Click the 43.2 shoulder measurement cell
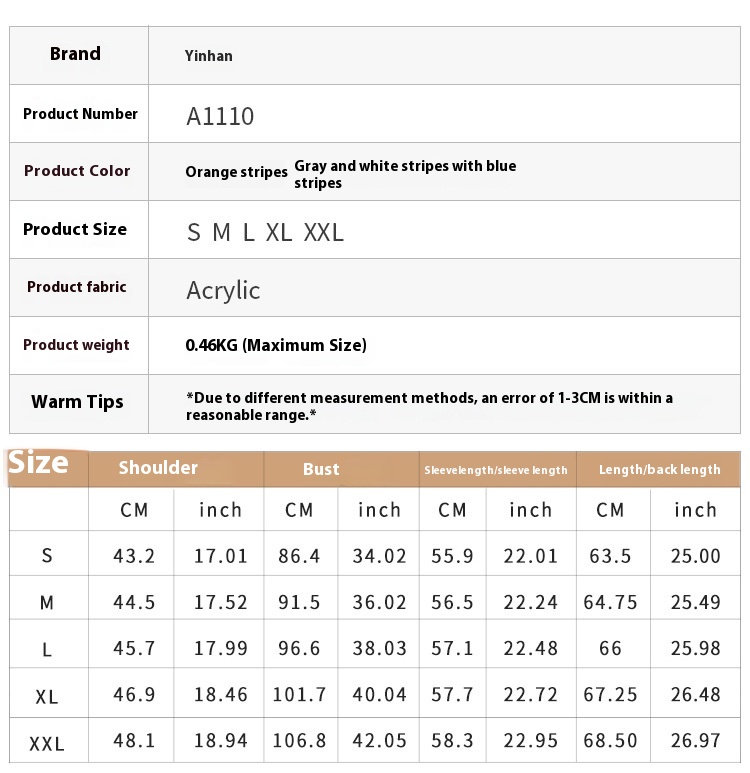The image size is (750, 773). [x=134, y=556]
